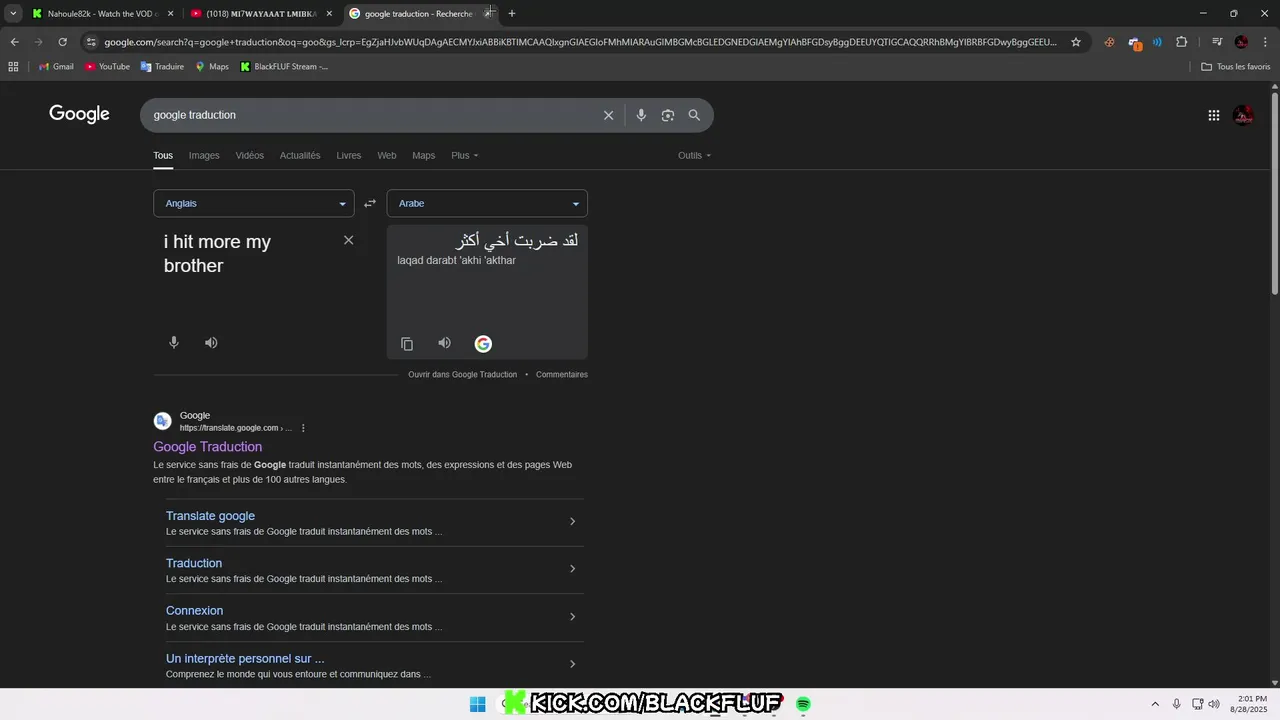Reload the current page

(62, 42)
